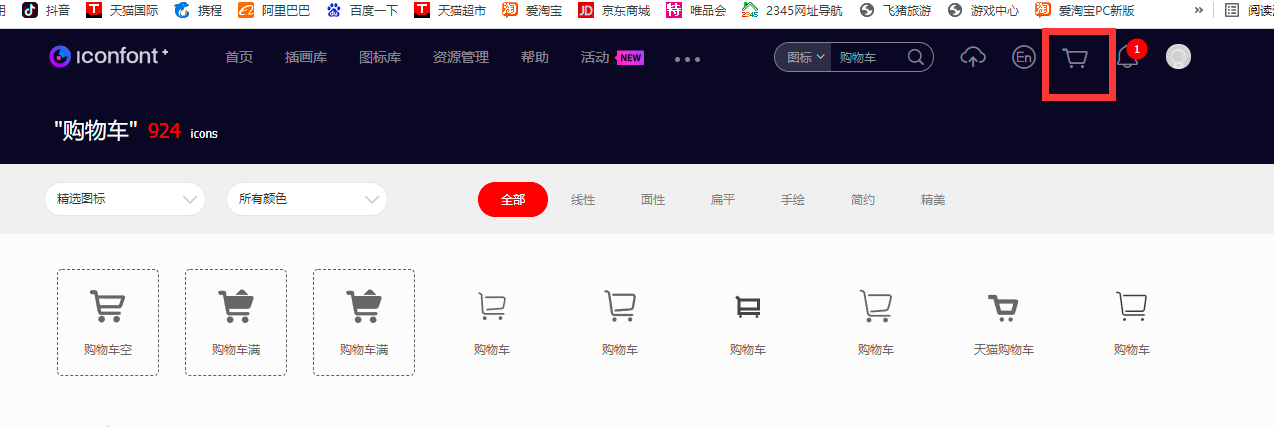
Task: Open the 阿里巴巴 bookmark
Action: pyautogui.click(x=274, y=11)
